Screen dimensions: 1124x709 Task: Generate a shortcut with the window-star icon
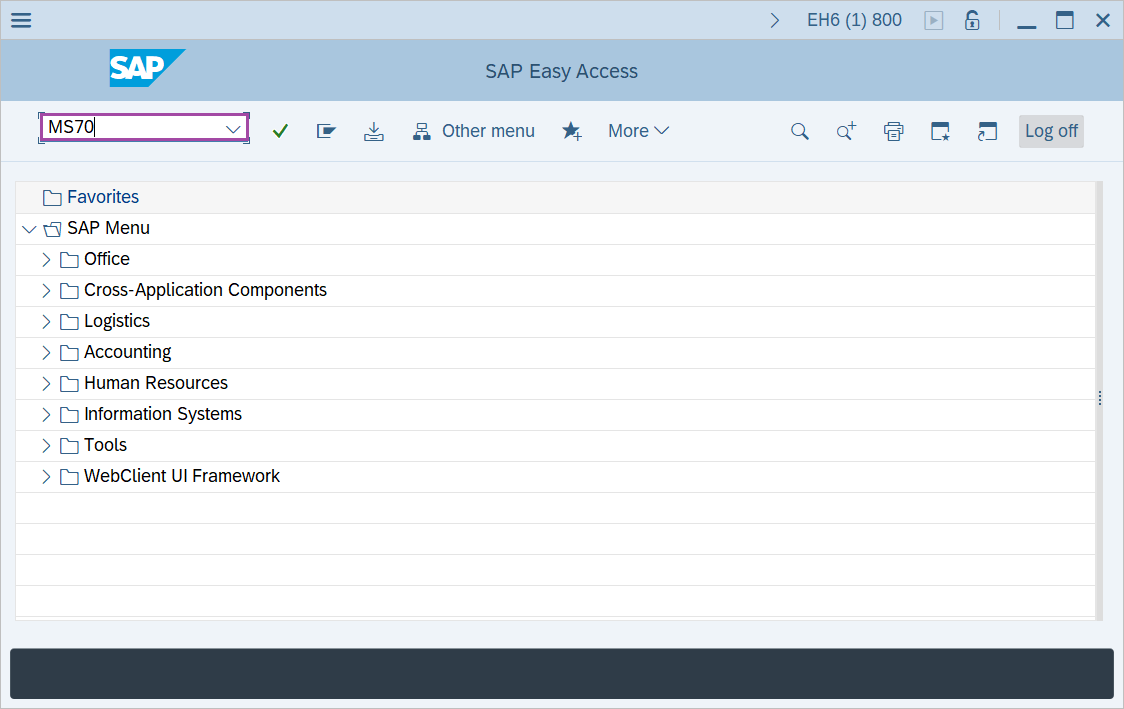(x=940, y=131)
